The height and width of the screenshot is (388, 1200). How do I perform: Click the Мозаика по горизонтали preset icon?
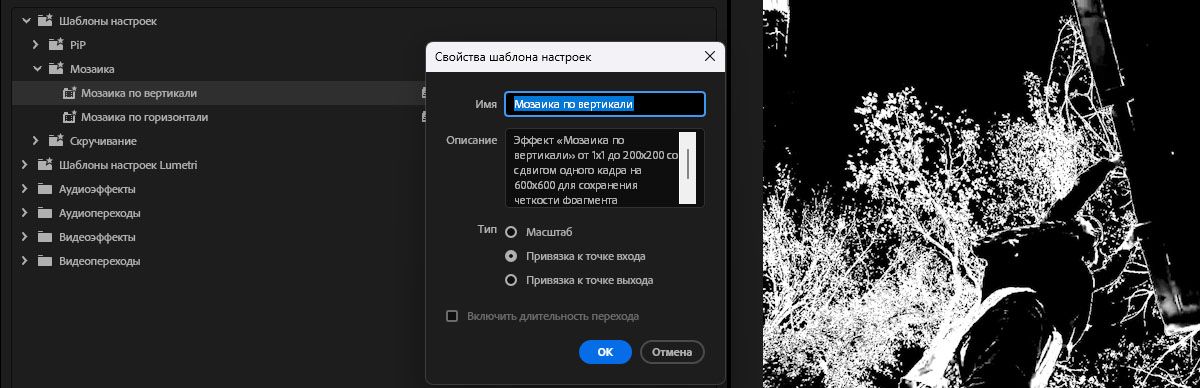tap(69, 117)
